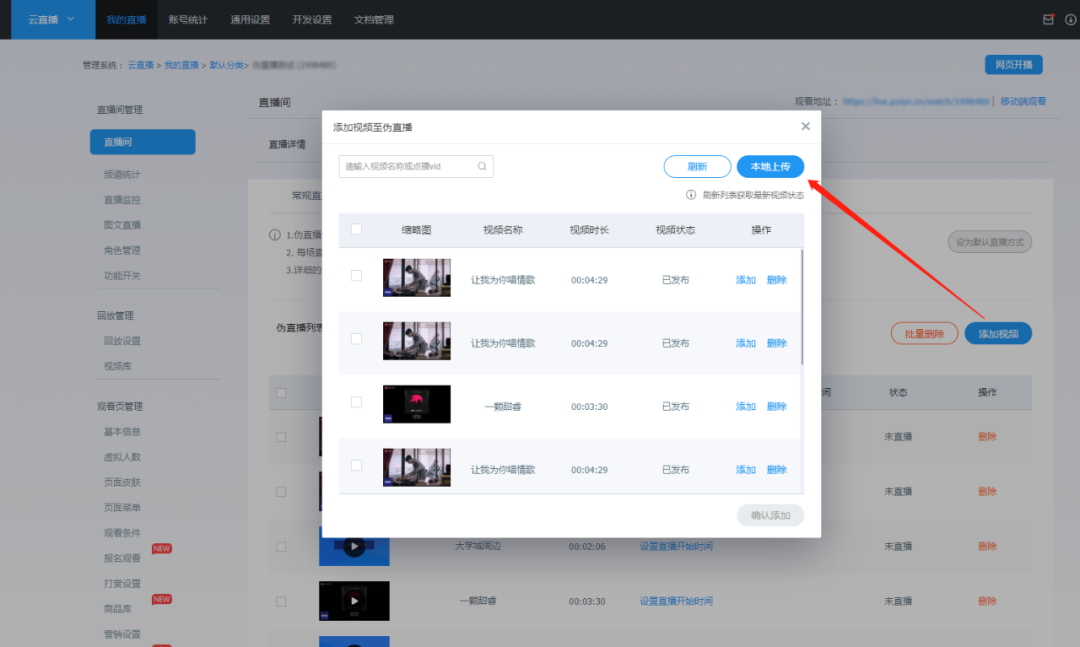Screen dimensions: 1080x647
Task: Tick the select-all checkbox in dialog header
Action: (x=356, y=229)
